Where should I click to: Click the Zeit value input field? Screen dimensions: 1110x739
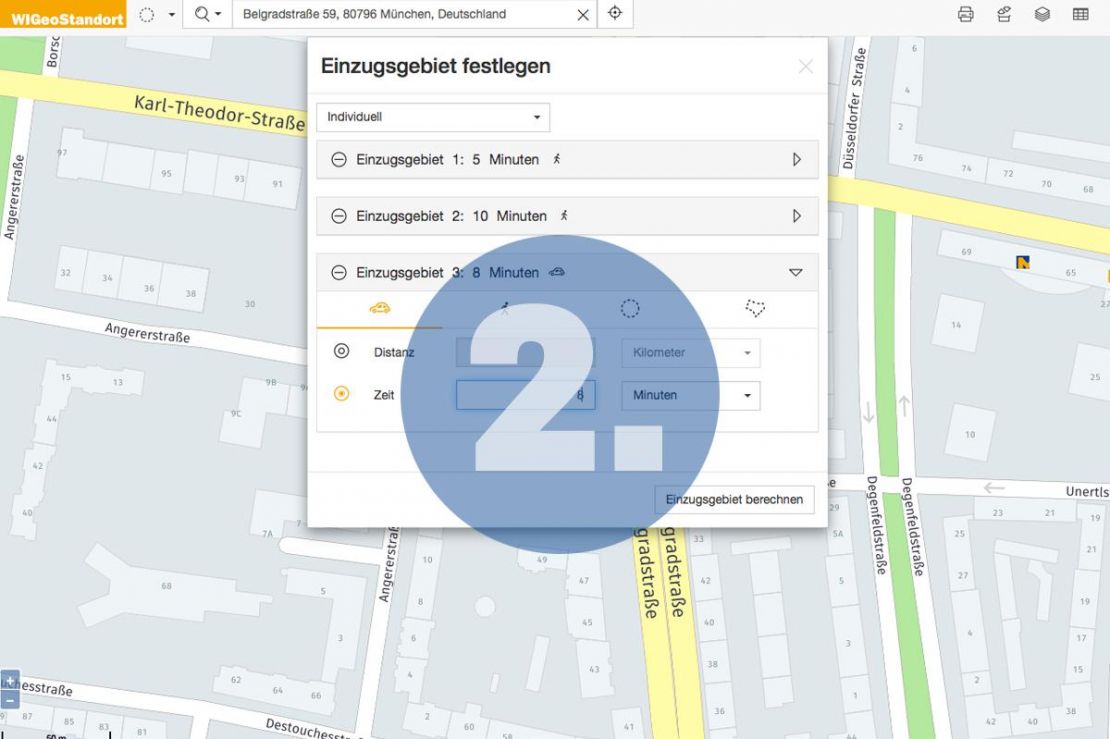click(x=525, y=395)
